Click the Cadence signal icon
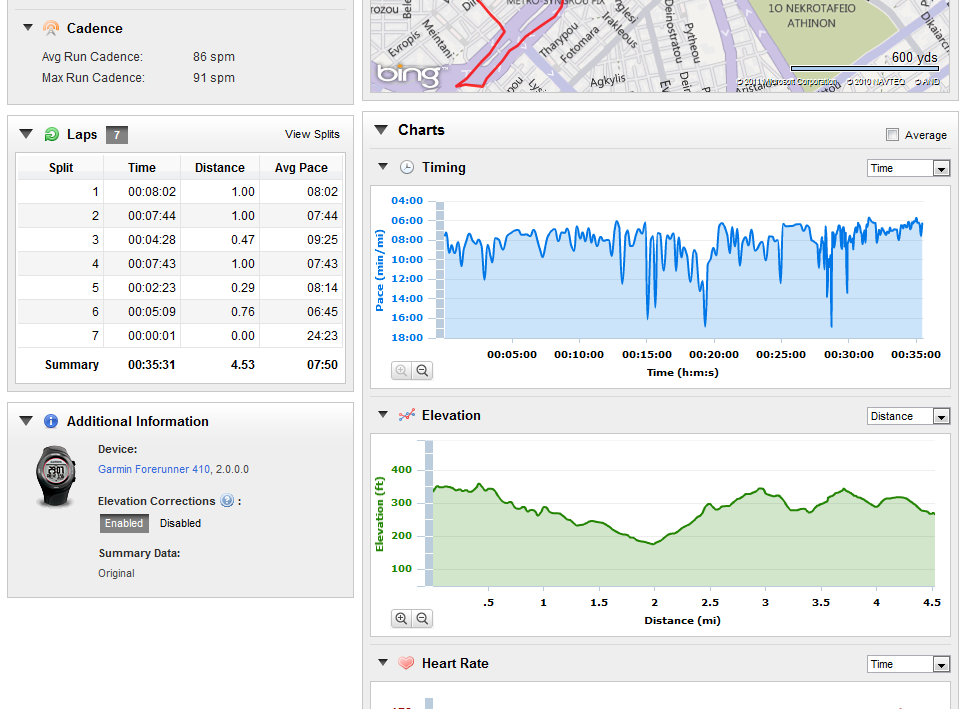 [51, 28]
